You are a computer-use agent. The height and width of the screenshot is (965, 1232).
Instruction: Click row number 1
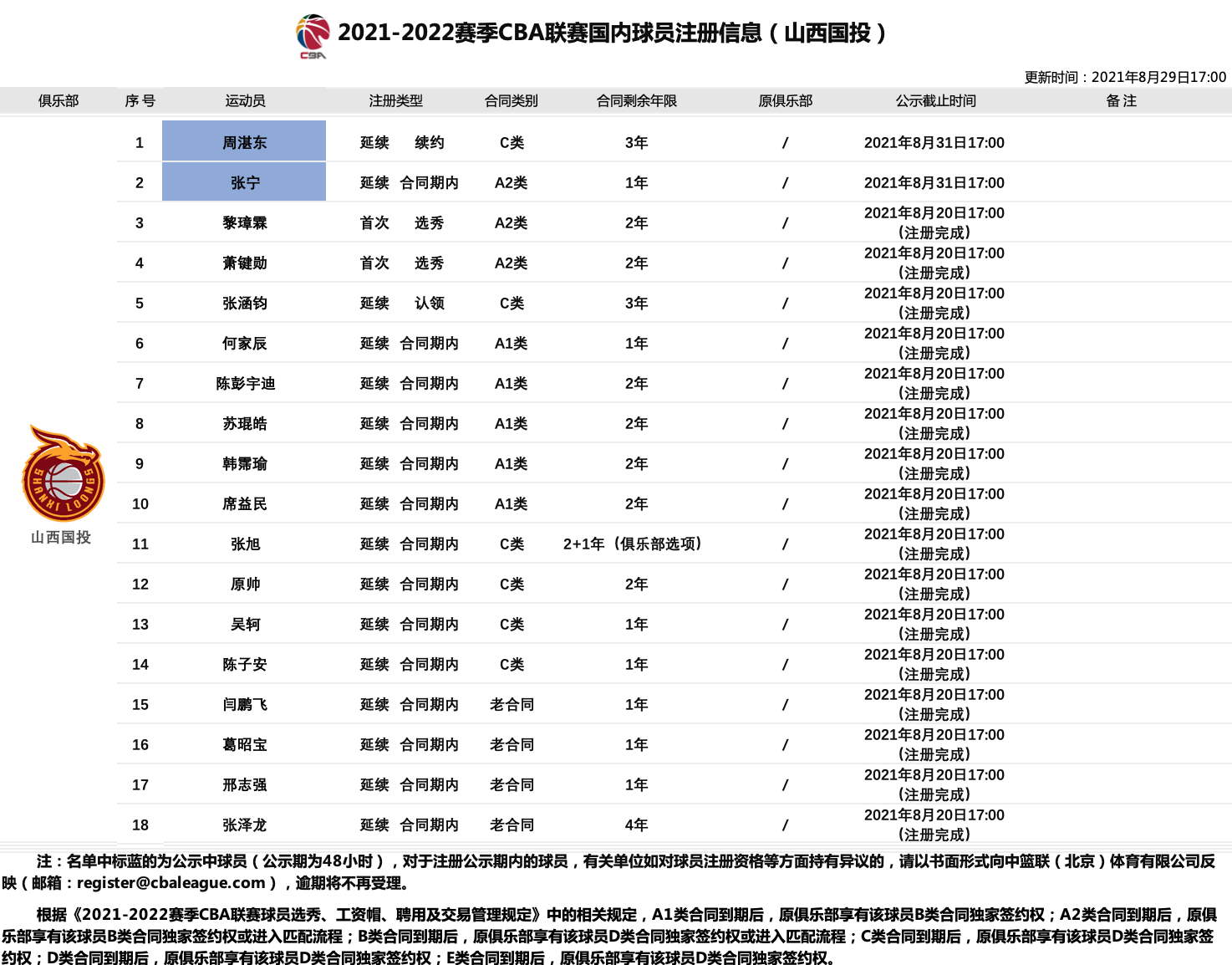tap(140, 142)
